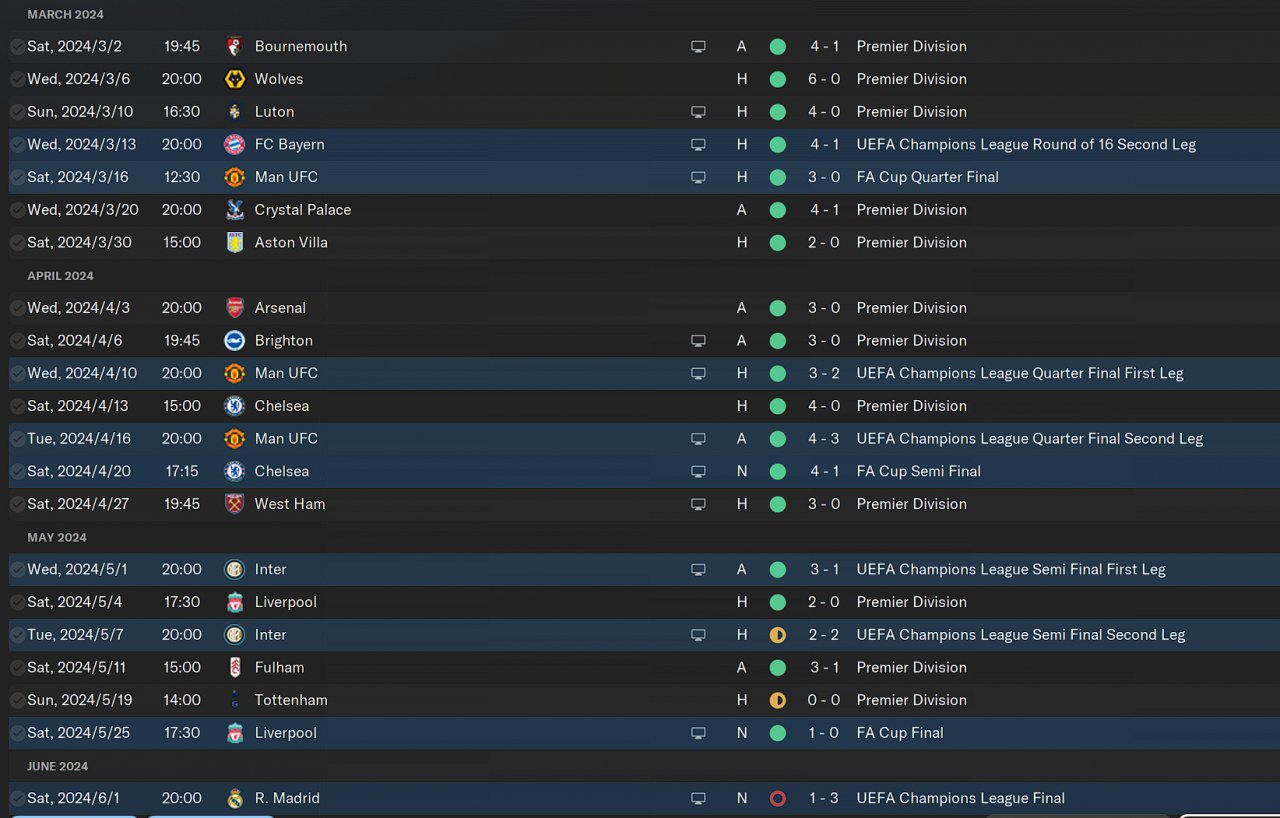Open the UEFA Champions League Final competition link

coord(960,798)
